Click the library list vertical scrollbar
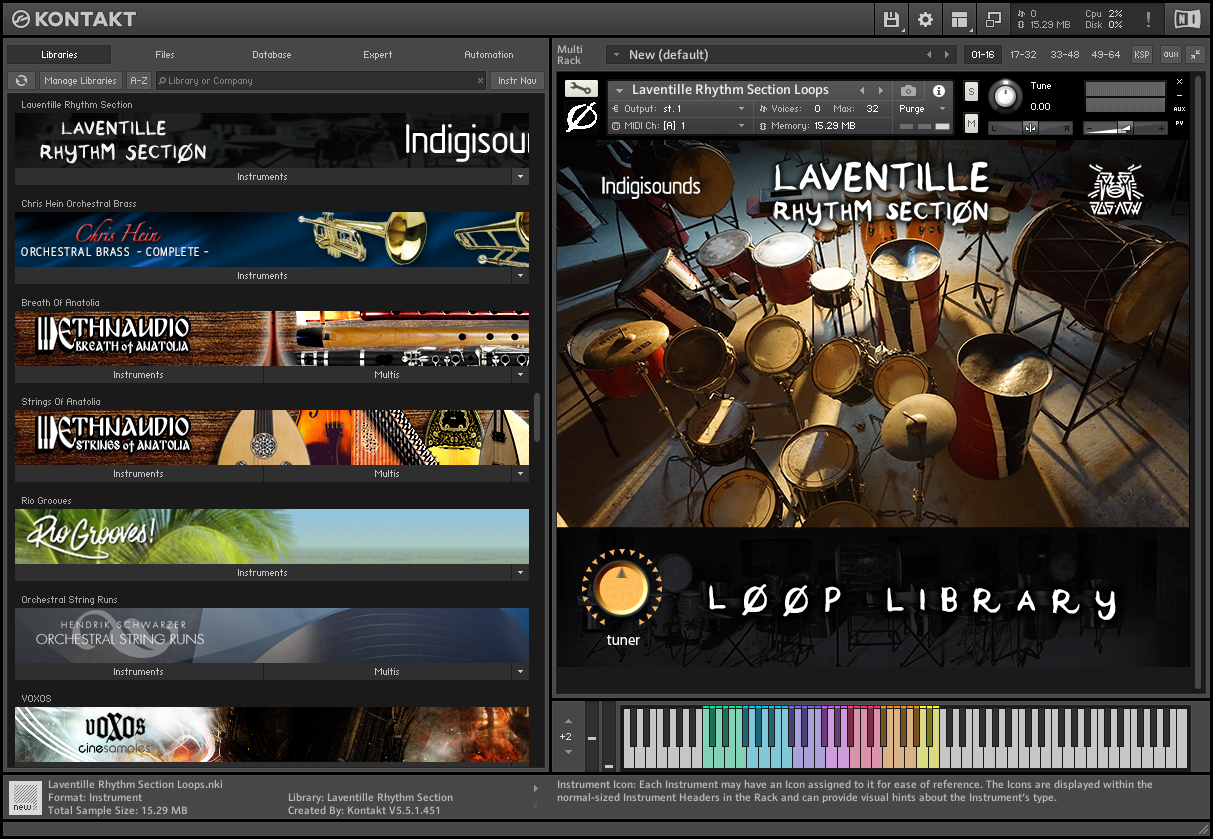The height and width of the screenshot is (839, 1213). (538, 418)
